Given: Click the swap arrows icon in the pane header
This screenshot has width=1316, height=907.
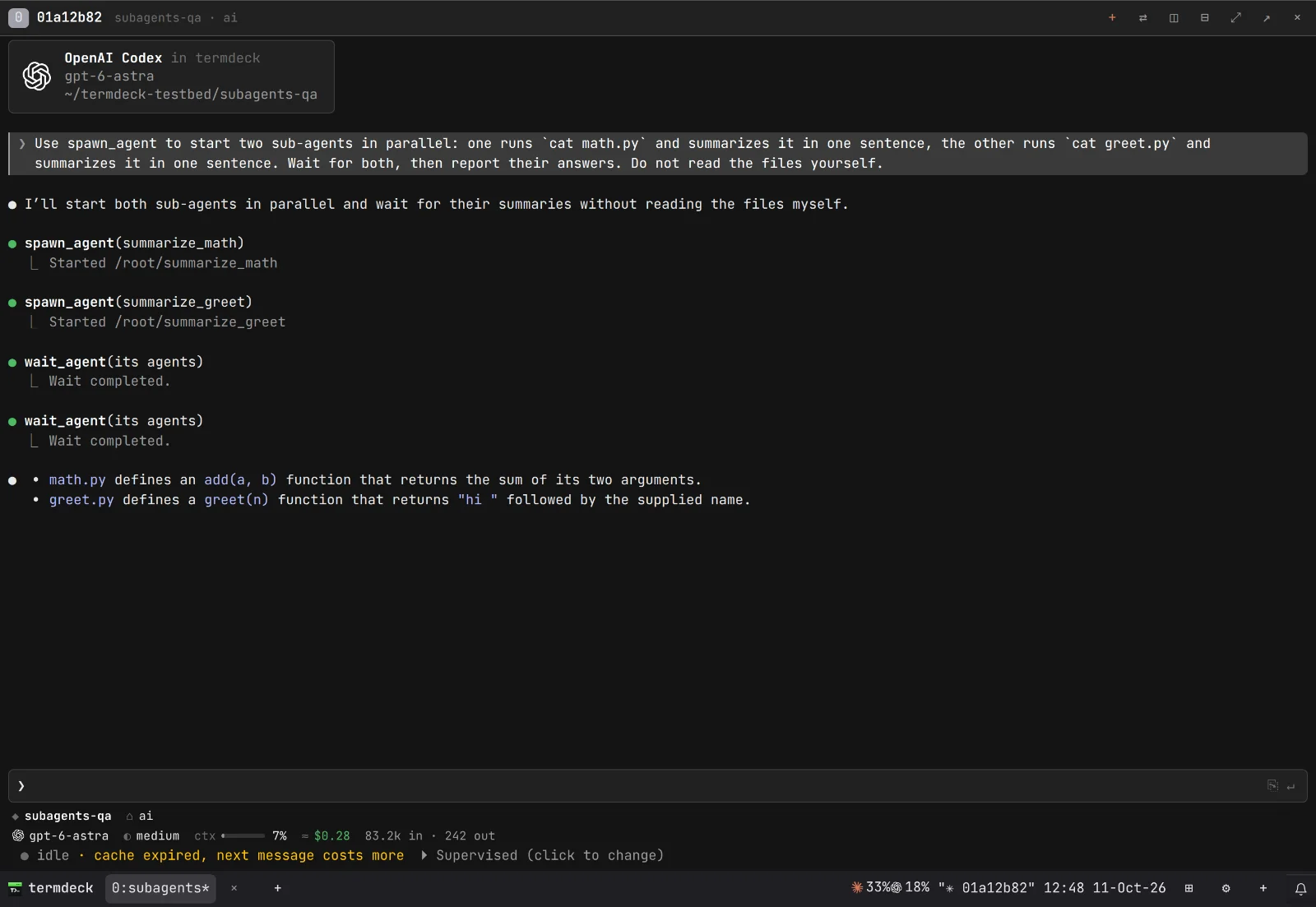Looking at the screenshot, I should coord(1142,17).
